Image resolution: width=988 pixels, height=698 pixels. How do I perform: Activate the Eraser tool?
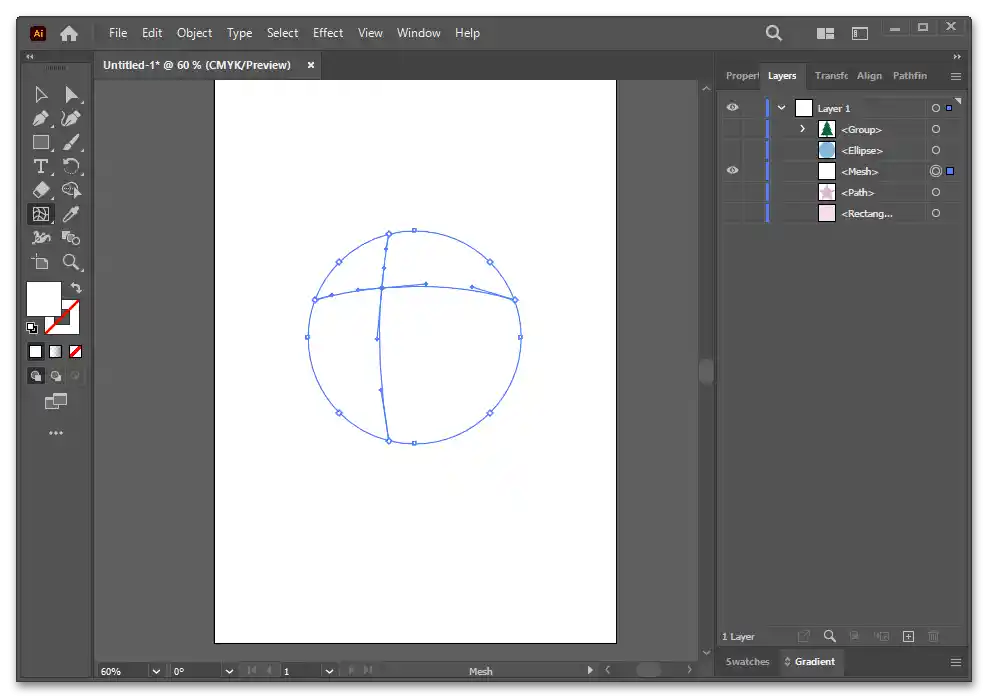click(41, 190)
